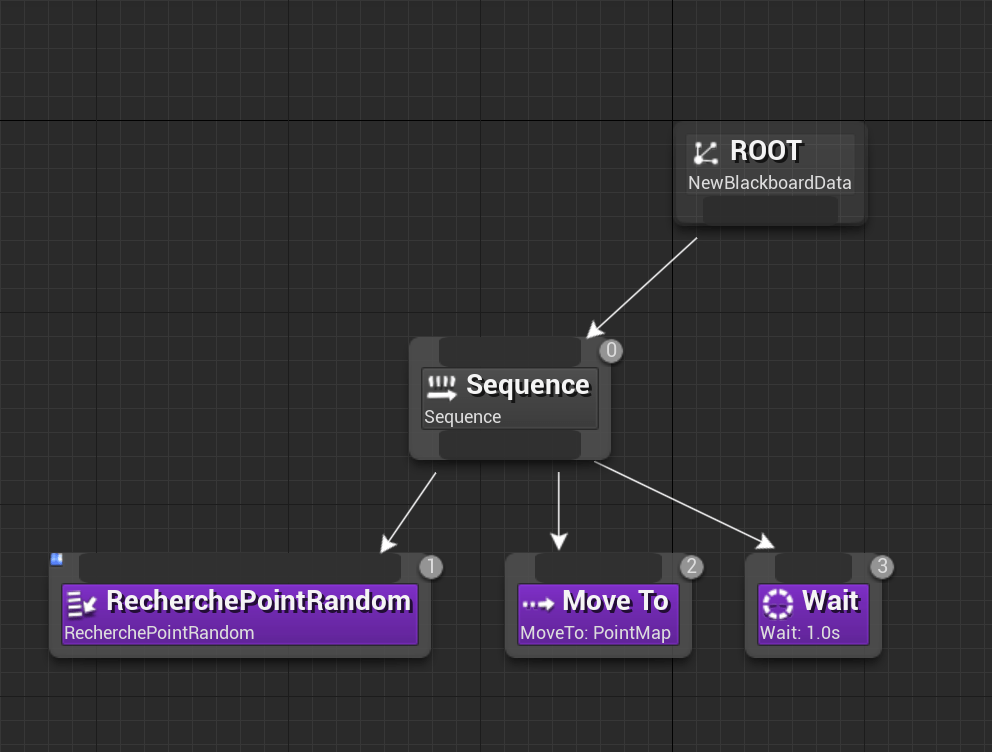Screen dimensions: 992x752
Task: Click the Sequence node's top input pin
Action: click(x=510, y=352)
